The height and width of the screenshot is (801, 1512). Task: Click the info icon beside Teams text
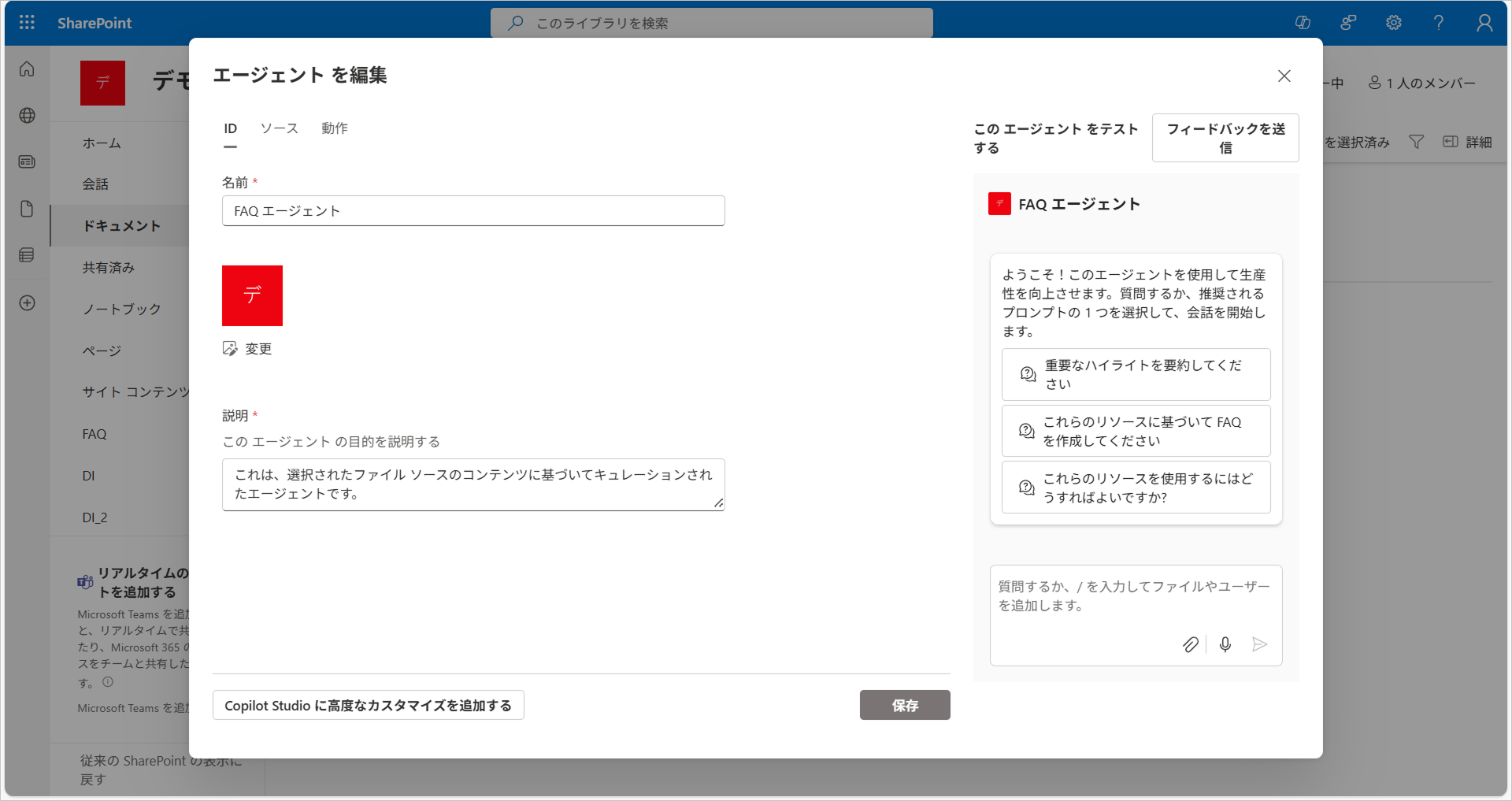(108, 682)
